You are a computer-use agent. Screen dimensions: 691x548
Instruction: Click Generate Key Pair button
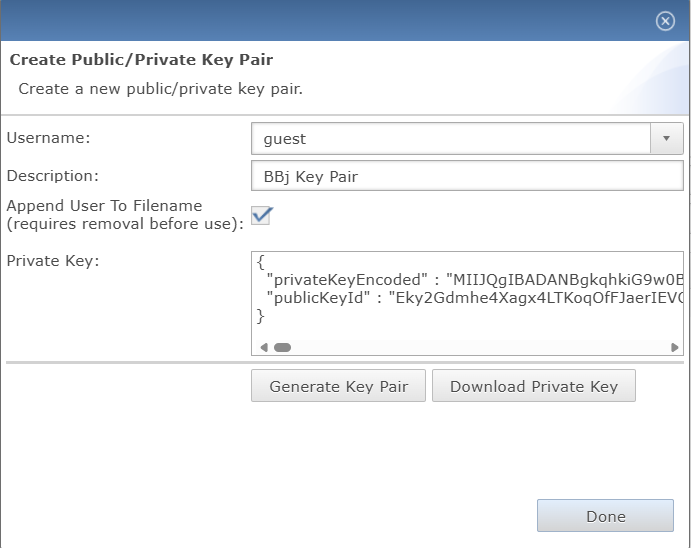tap(338, 386)
